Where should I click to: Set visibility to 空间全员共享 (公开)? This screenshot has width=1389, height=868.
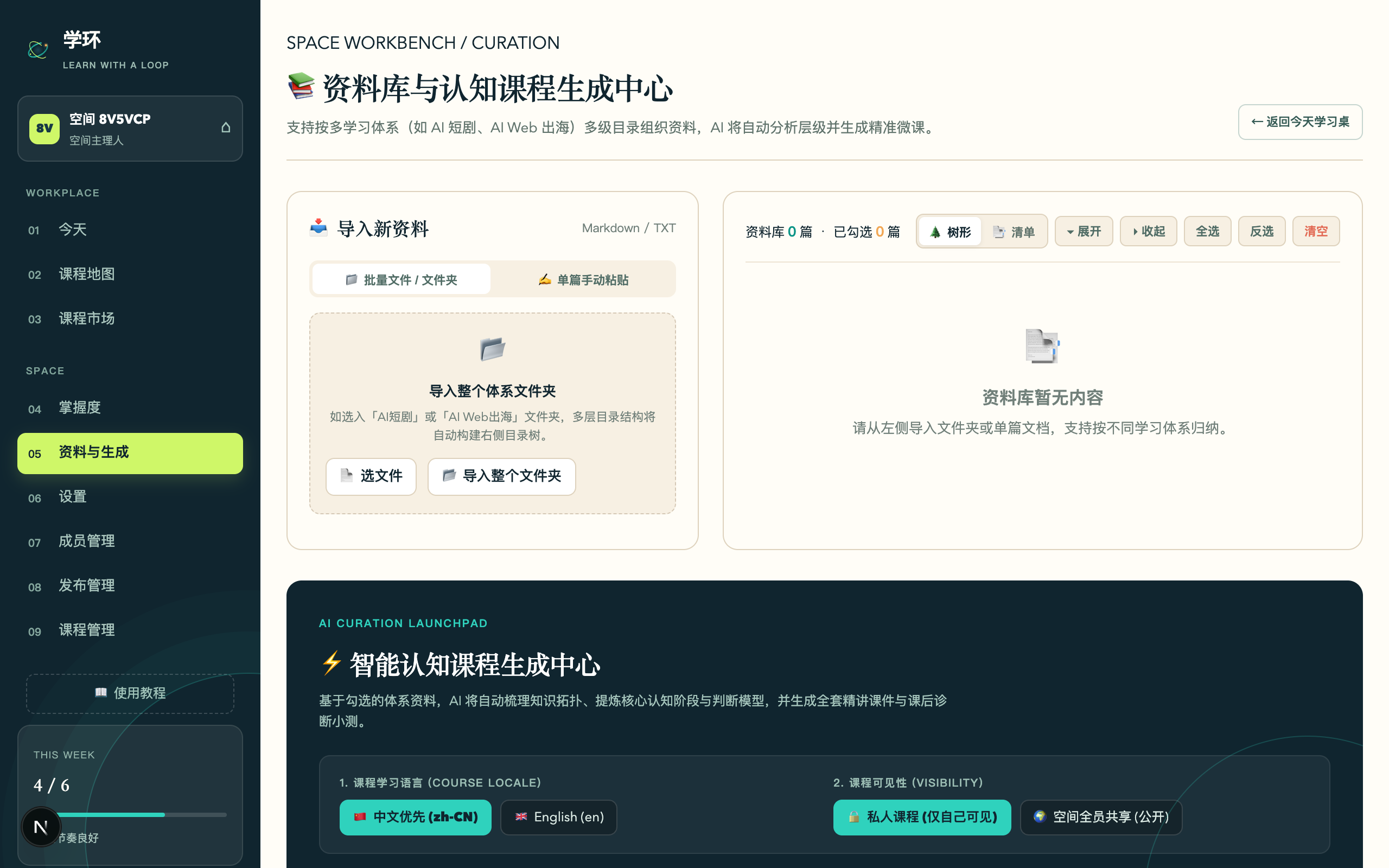tap(1101, 817)
